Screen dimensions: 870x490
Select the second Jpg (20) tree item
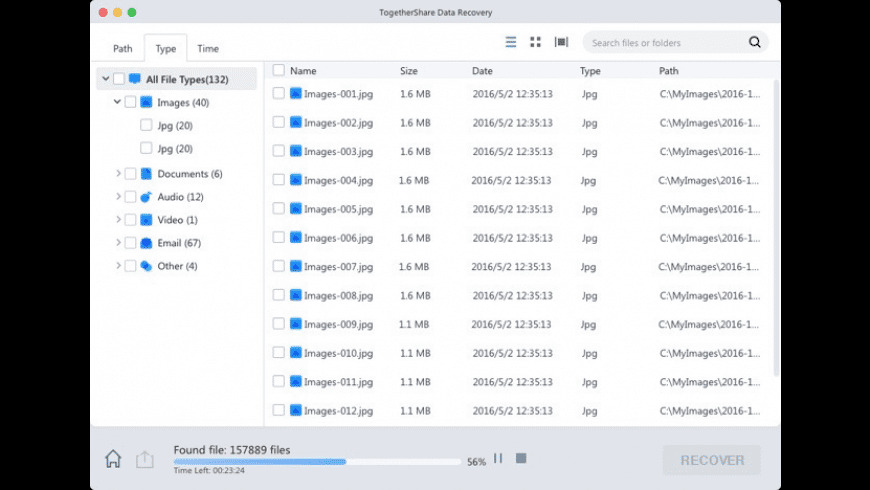175,148
